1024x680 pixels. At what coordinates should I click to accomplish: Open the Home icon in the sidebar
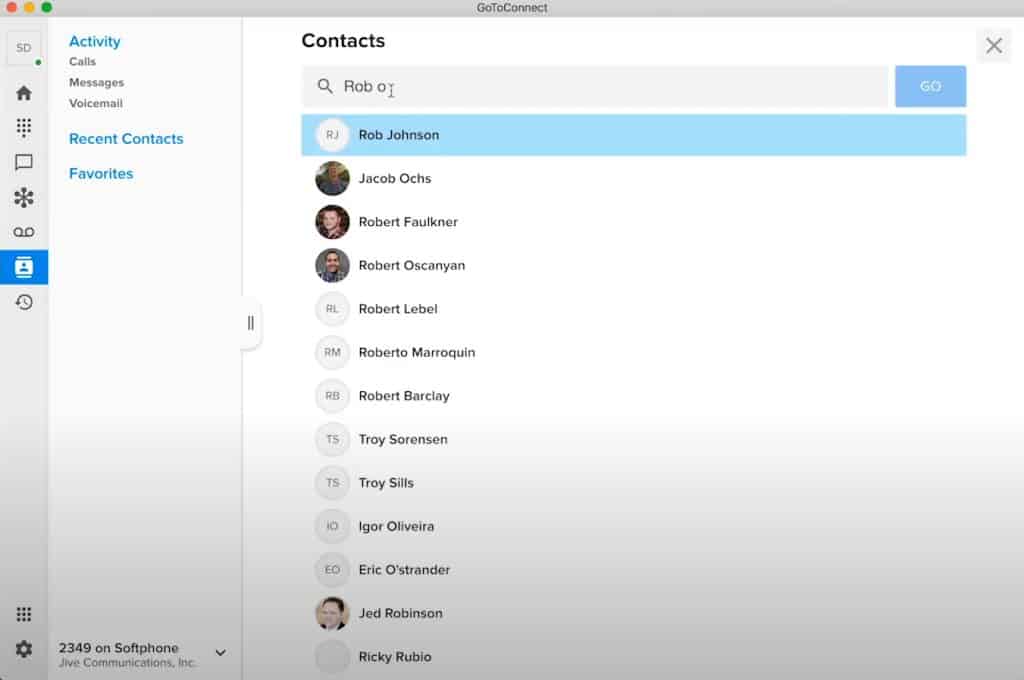coord(24,92)
